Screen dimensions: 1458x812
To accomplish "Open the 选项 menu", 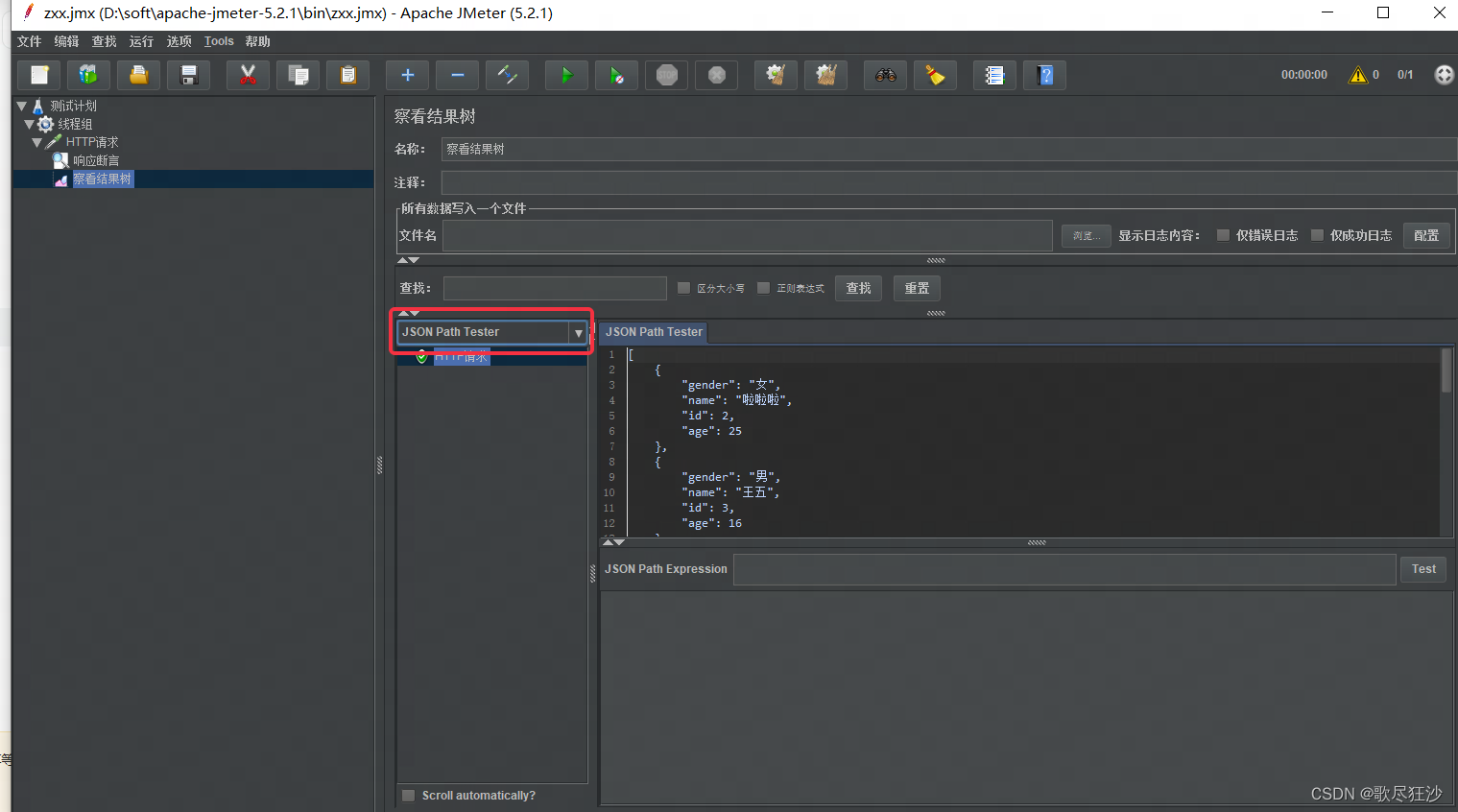I will click(179, 41).
